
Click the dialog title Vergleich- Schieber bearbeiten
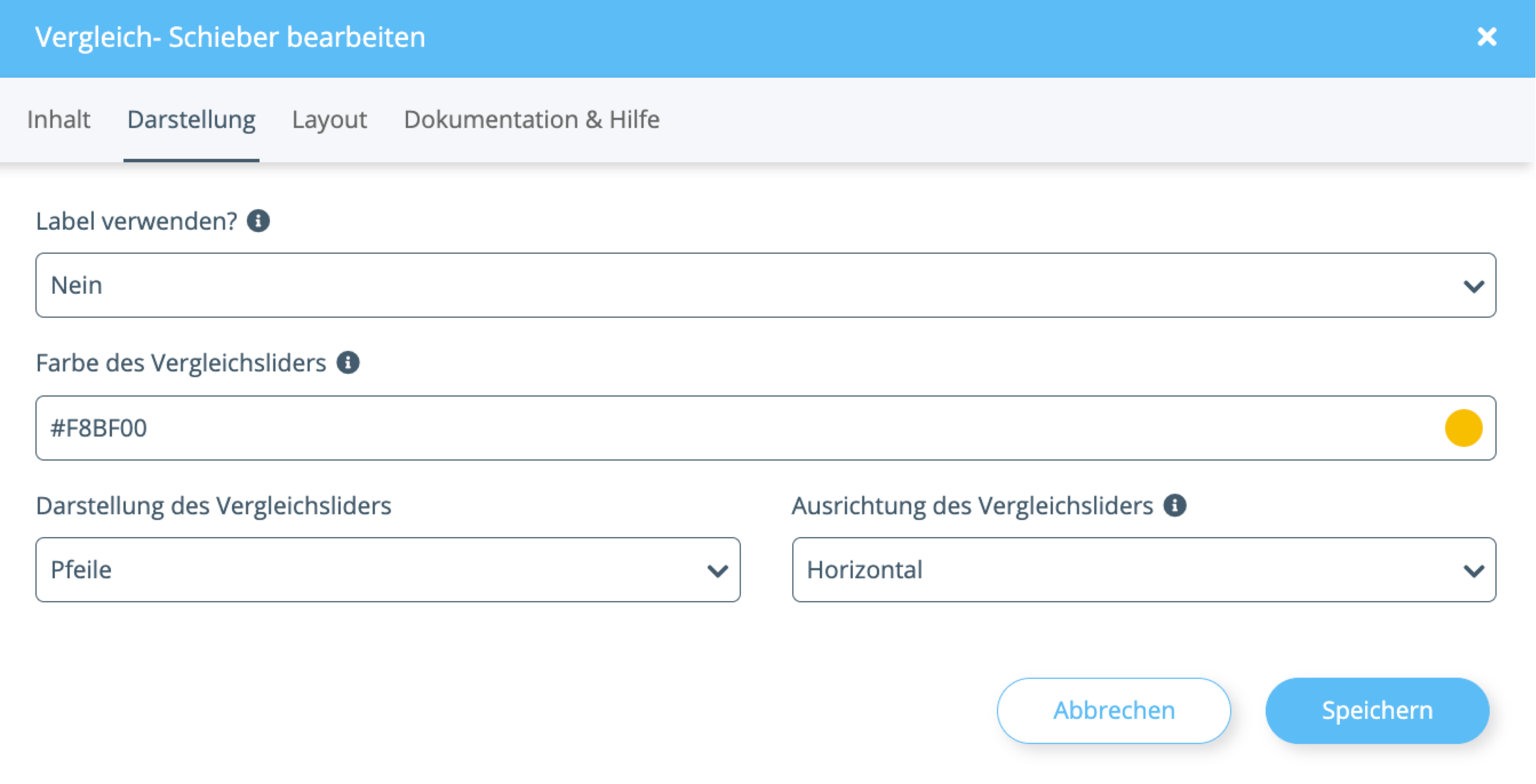(230, 37)
